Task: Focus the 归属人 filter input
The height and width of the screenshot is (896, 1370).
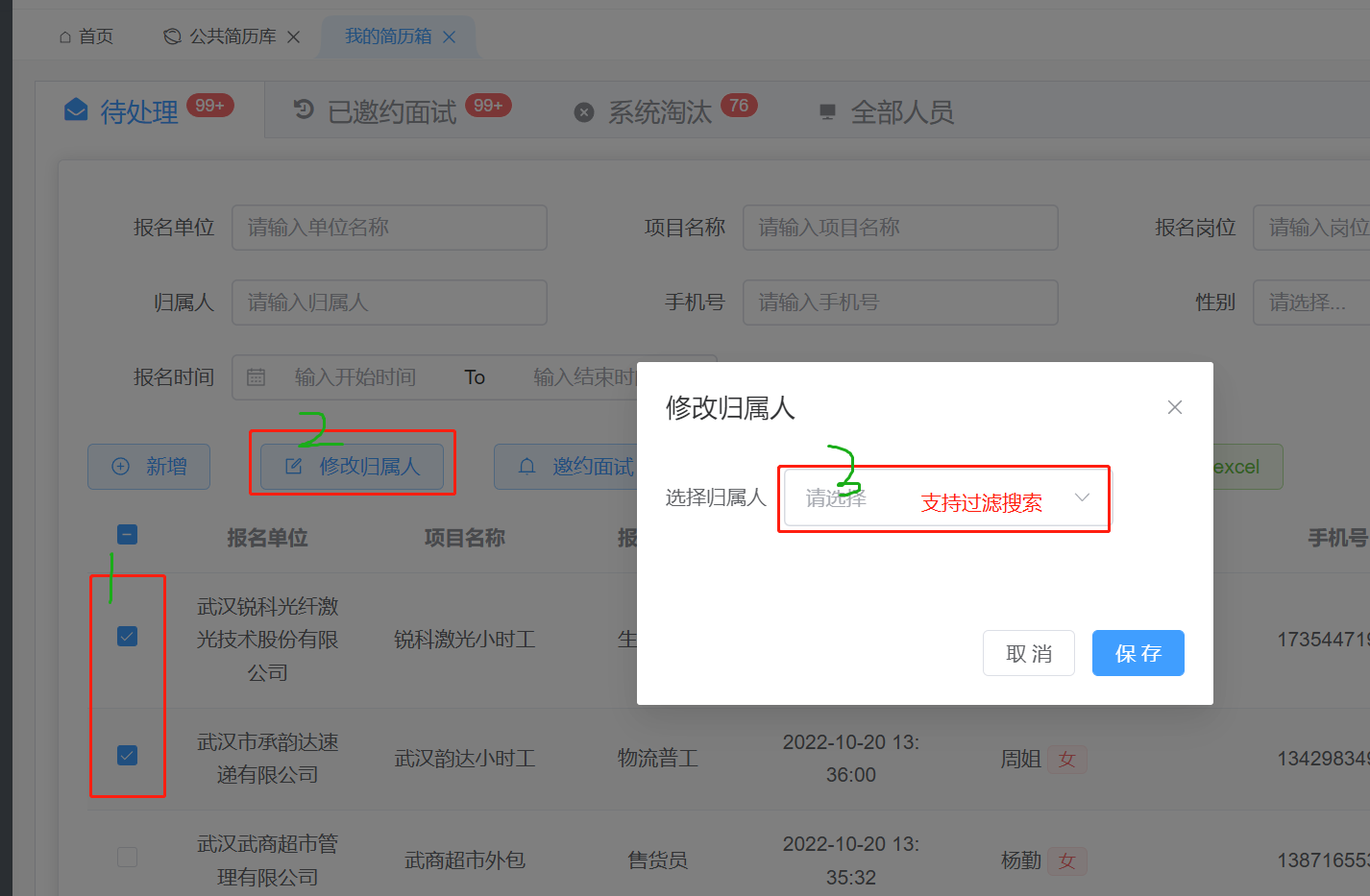Action: tap(389, 303)
